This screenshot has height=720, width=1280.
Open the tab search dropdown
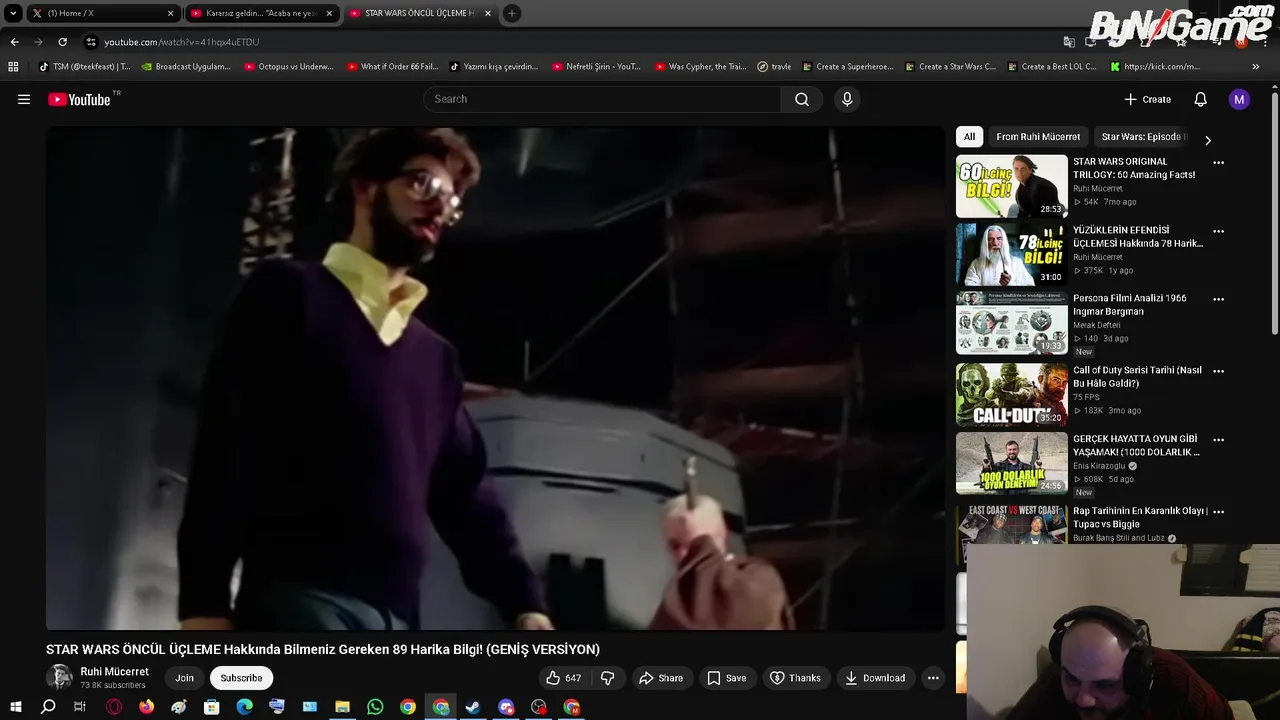13,13
